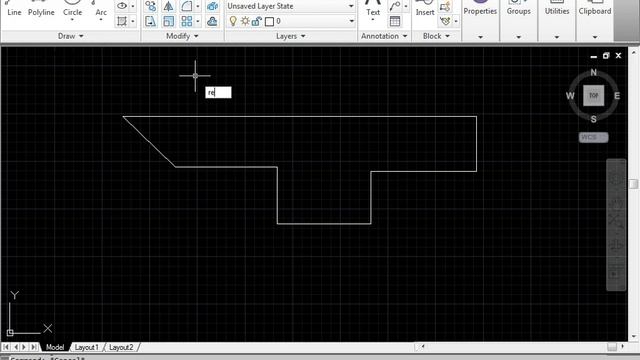The height and width of the screenshot is (360, 640).
Task: Switch to the Layout1 tab
Action: pos(87,347)
